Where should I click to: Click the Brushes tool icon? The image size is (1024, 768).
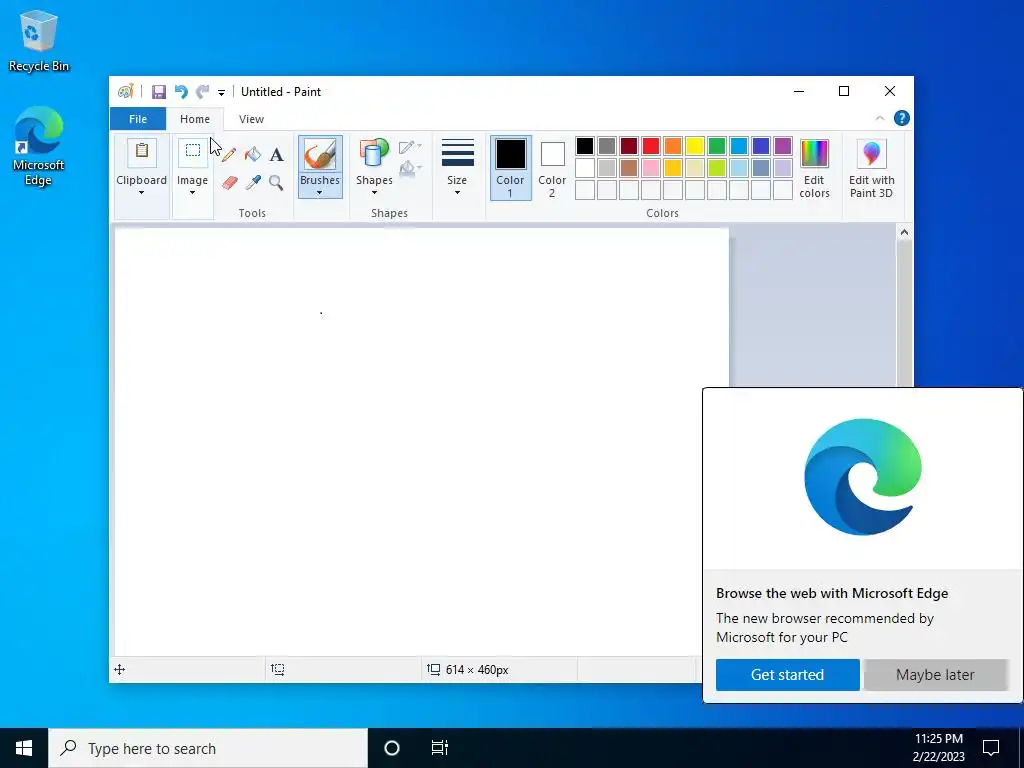(x=320, y=155)
